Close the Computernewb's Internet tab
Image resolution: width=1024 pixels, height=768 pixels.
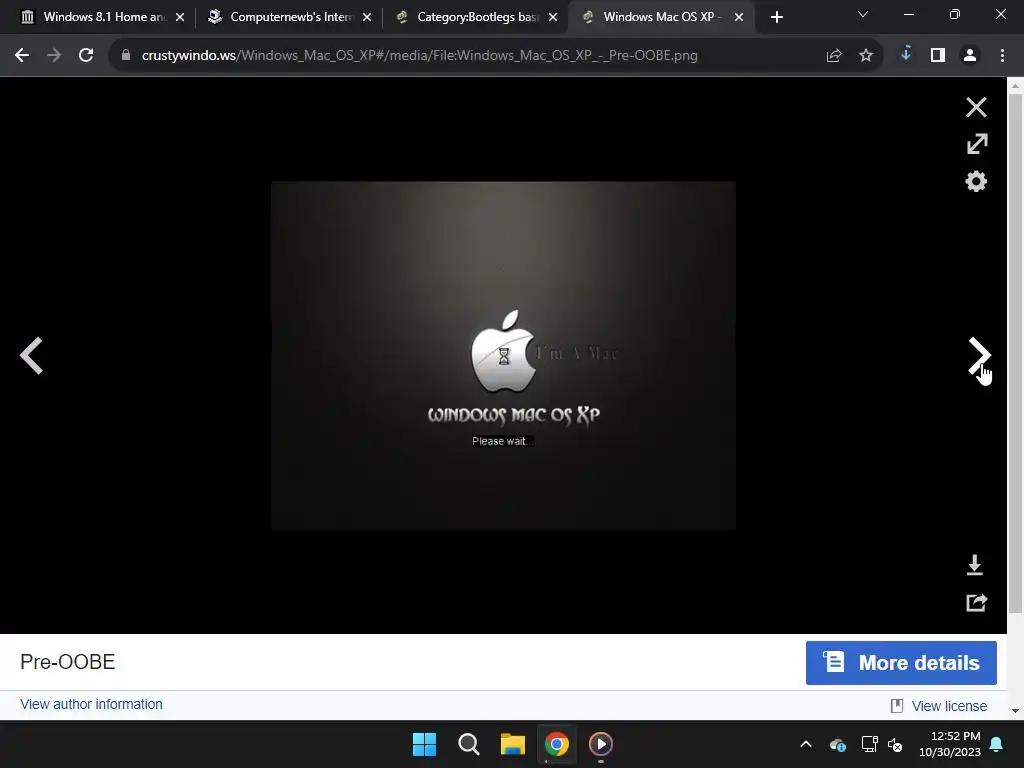[366, 18]
